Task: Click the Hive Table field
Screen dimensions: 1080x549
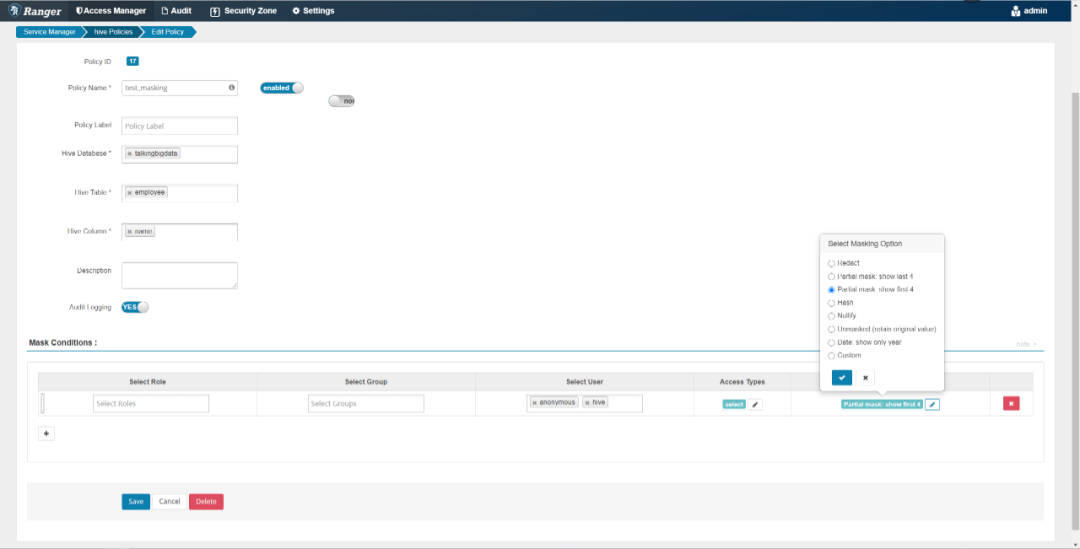Action: tap(179, 193)
